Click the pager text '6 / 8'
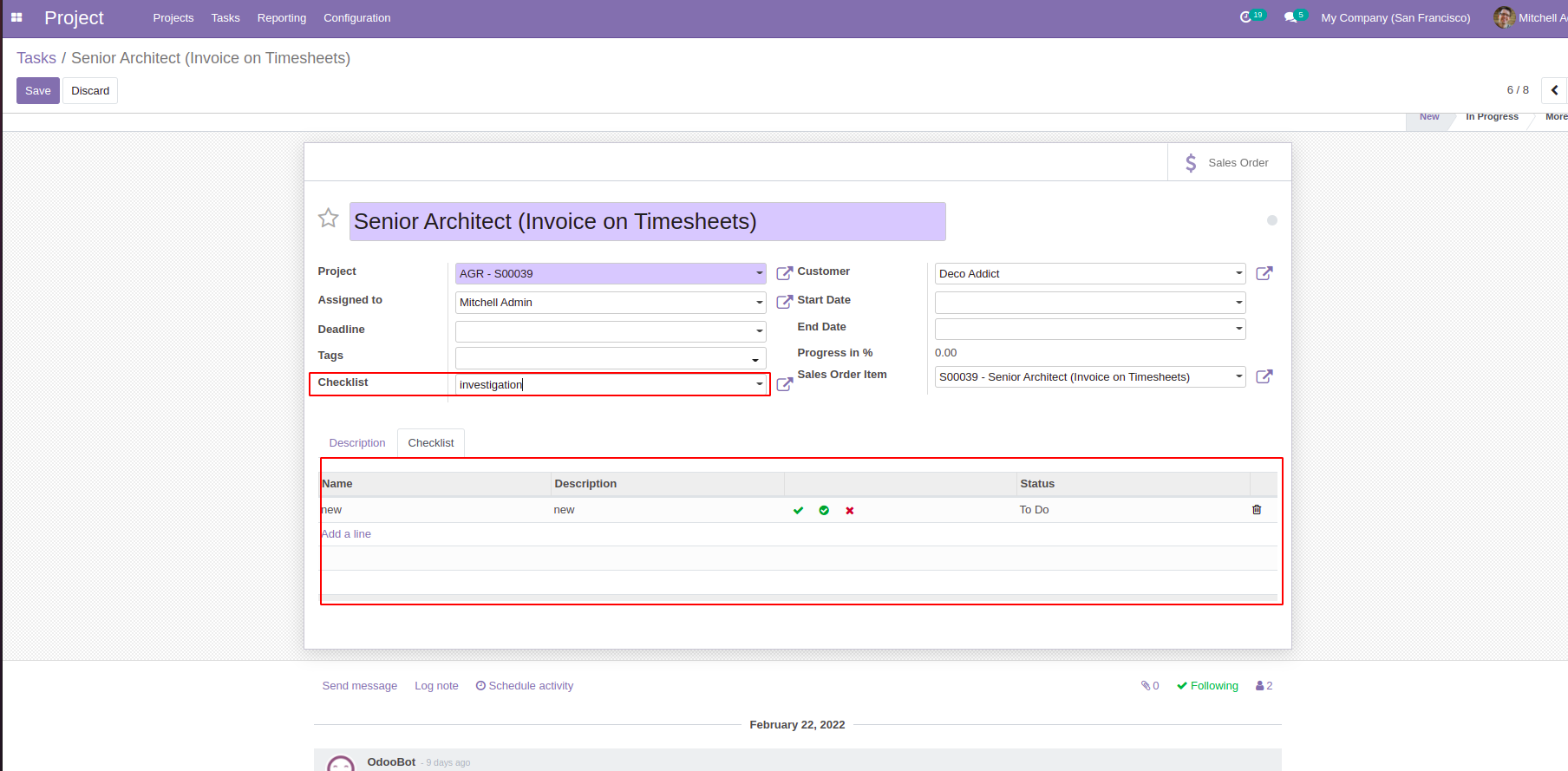Screen dimensions: 1568x771 1518,90
